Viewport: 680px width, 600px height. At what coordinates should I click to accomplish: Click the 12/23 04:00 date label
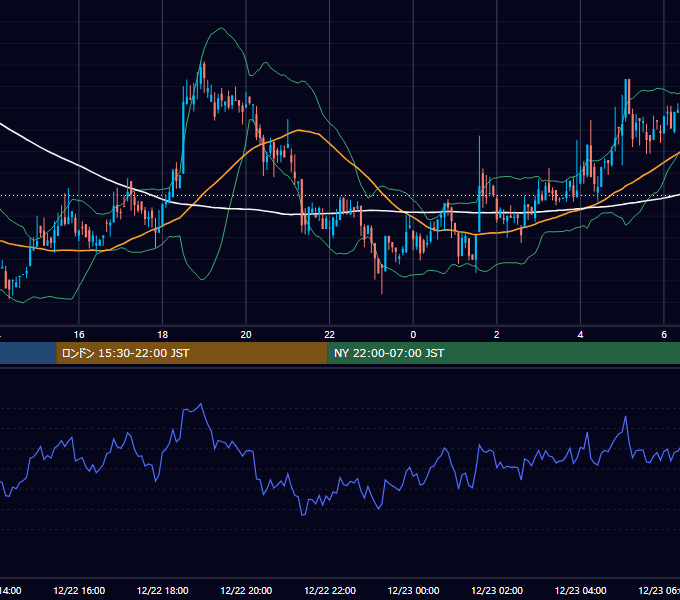coord(580,590)
